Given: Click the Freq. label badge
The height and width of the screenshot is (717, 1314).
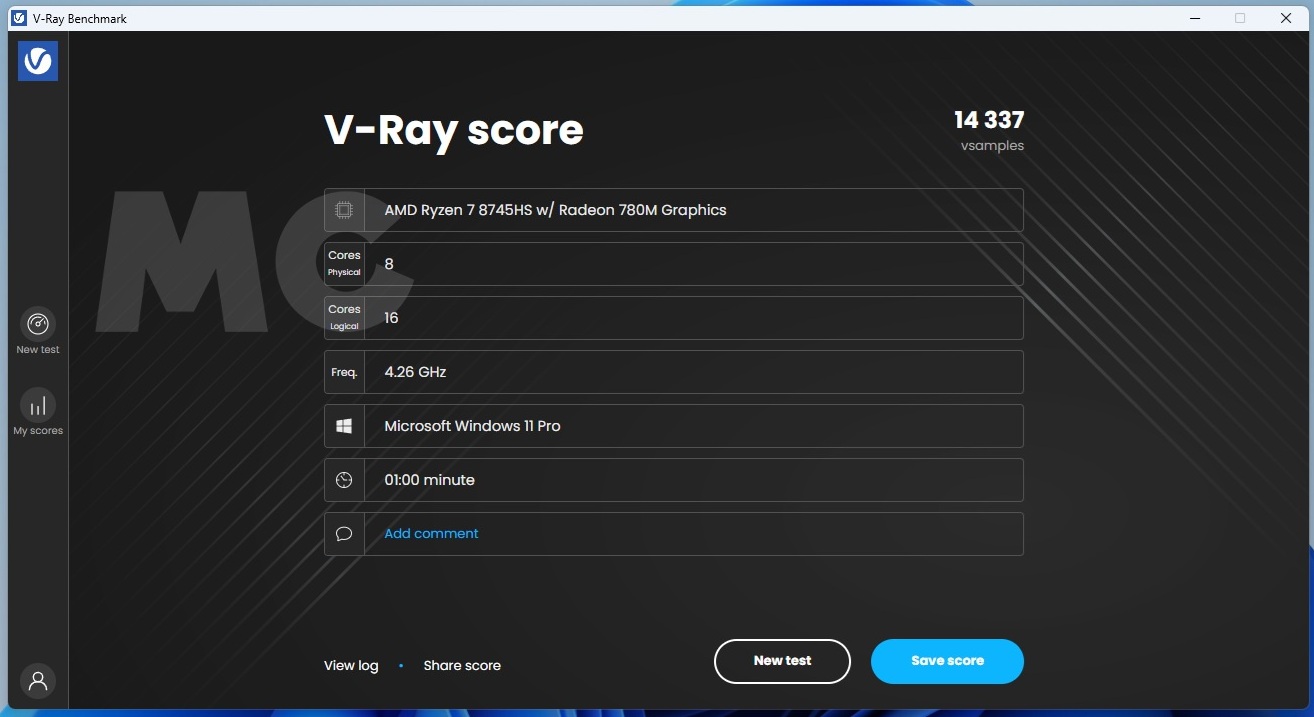Looking at the screenshot, I should 344,372.
